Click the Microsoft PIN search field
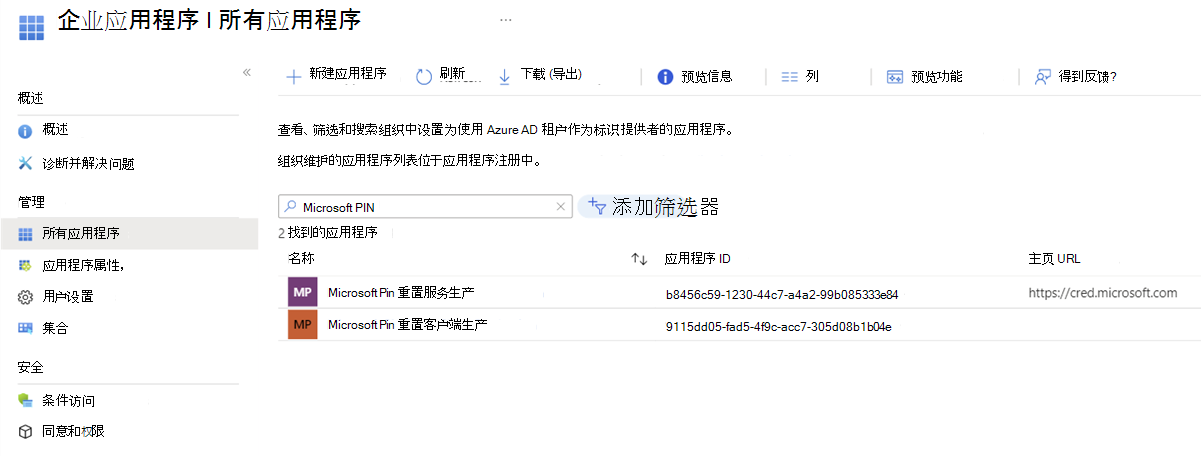This screenshot has width=1201, height=456. point(425,207)
